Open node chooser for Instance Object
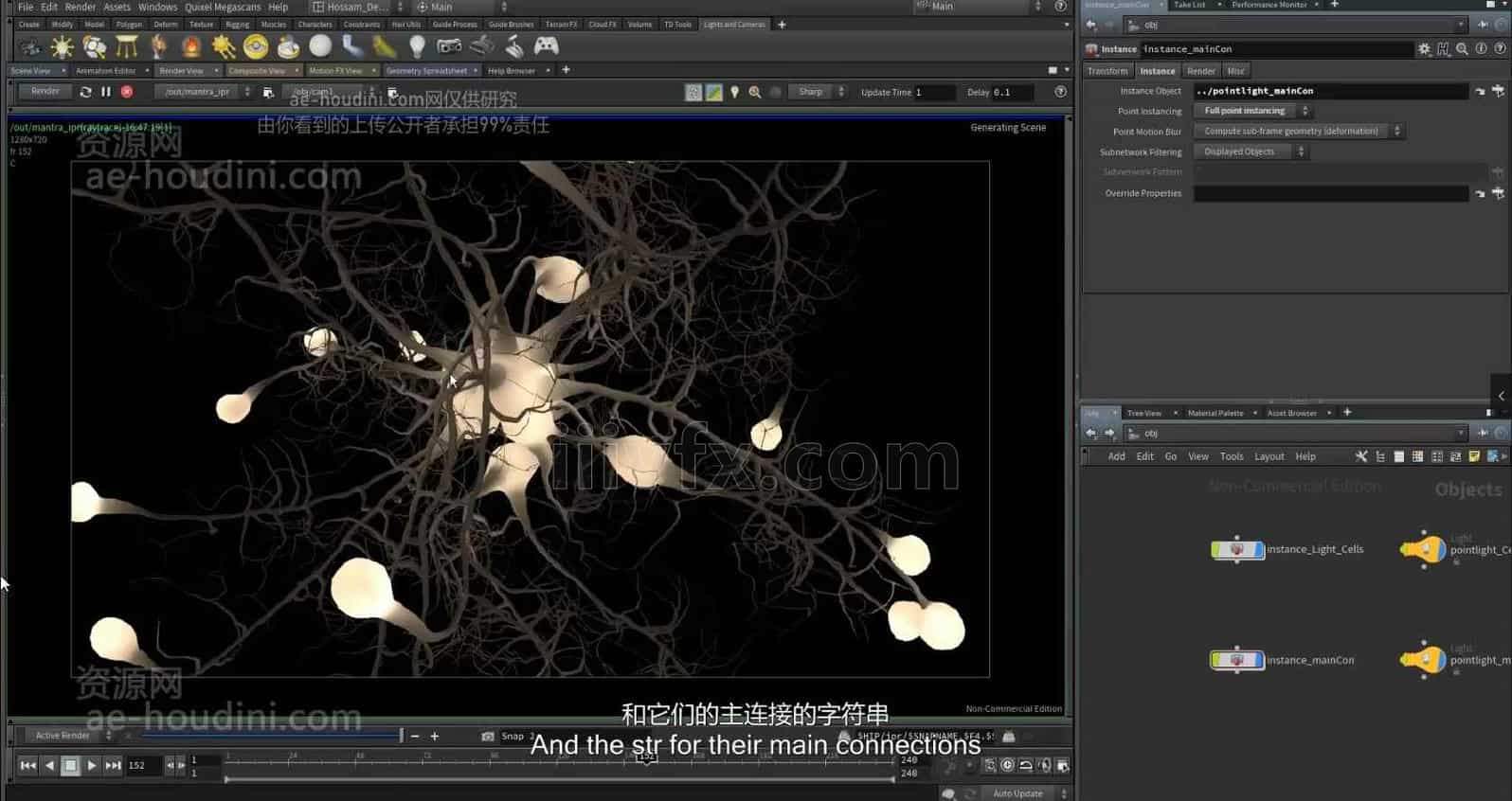 point(1498,91)
